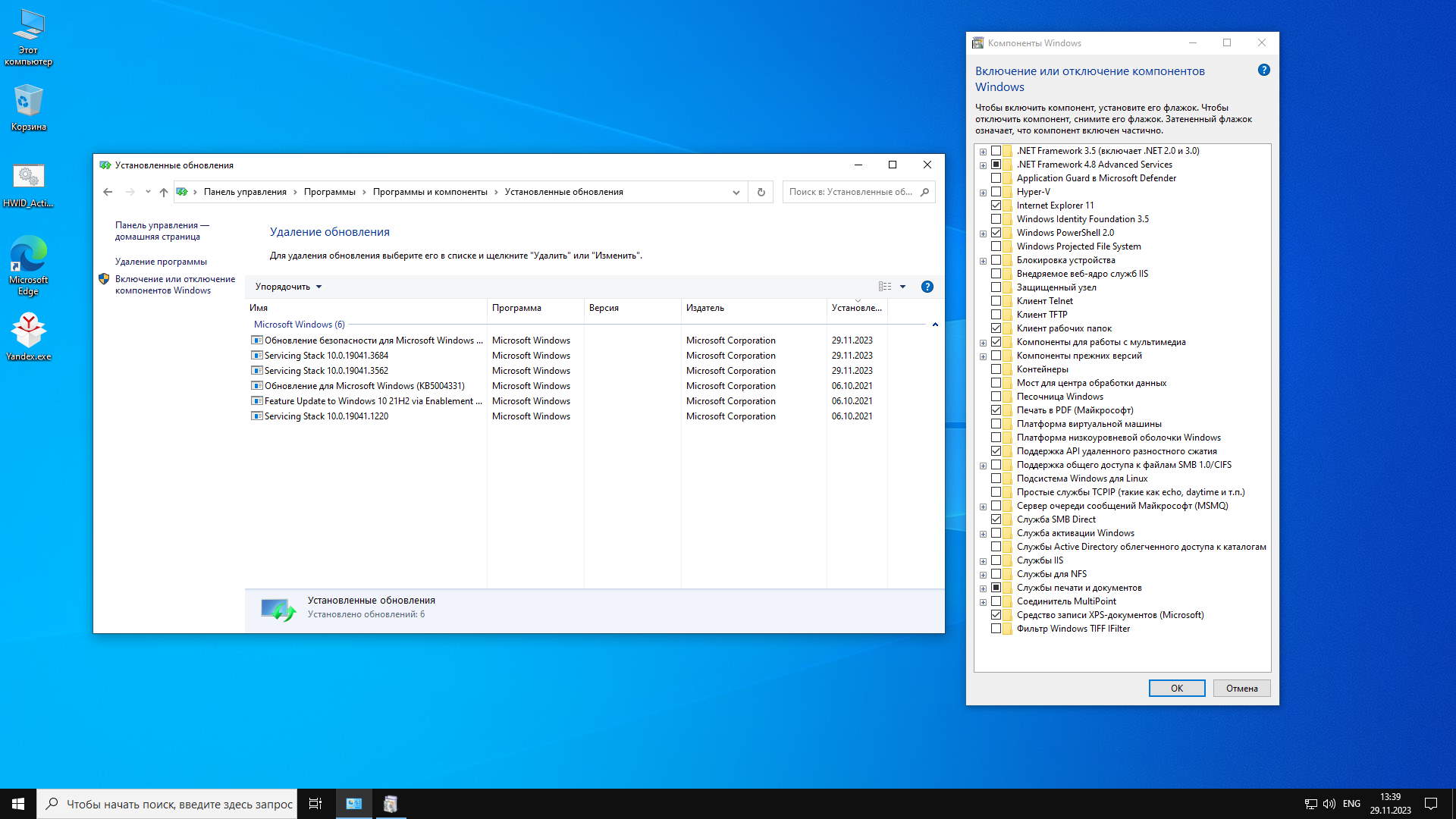Expand the .NET Framework 3.5 tree node
1456x819 pixels.
coord(983,152)
